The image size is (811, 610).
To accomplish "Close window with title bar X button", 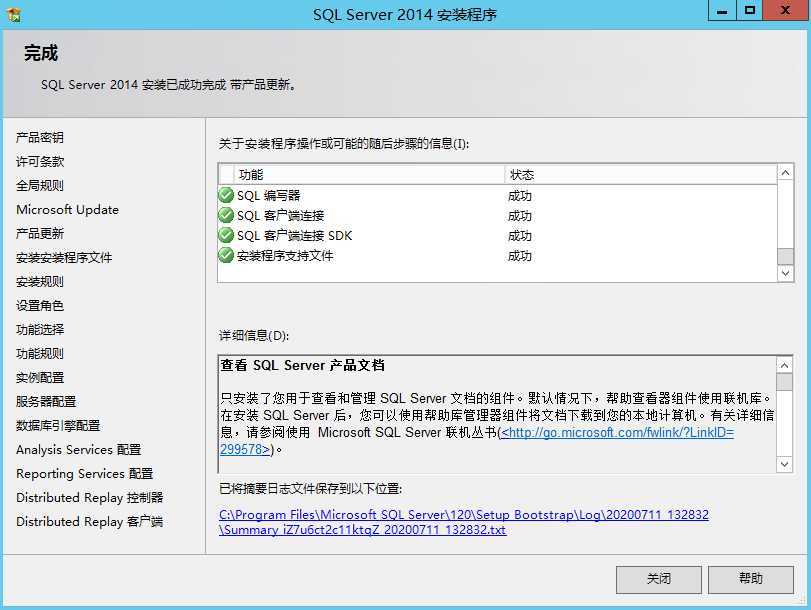I will pyautogui.click(x=785, y=11).
